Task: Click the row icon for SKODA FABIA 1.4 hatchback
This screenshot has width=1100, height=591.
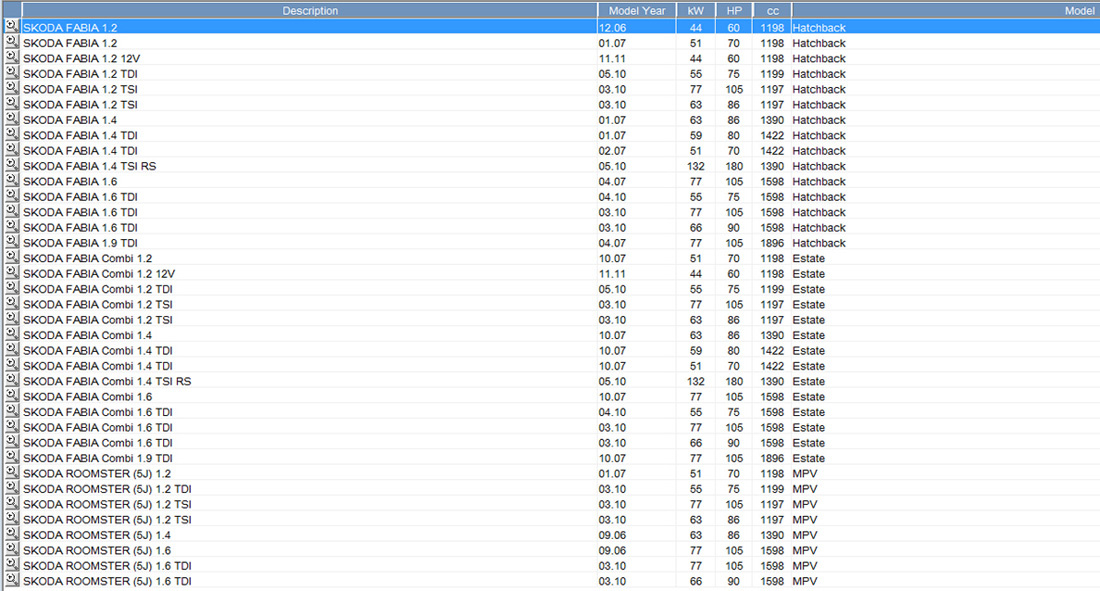Action: coord(11,119)
